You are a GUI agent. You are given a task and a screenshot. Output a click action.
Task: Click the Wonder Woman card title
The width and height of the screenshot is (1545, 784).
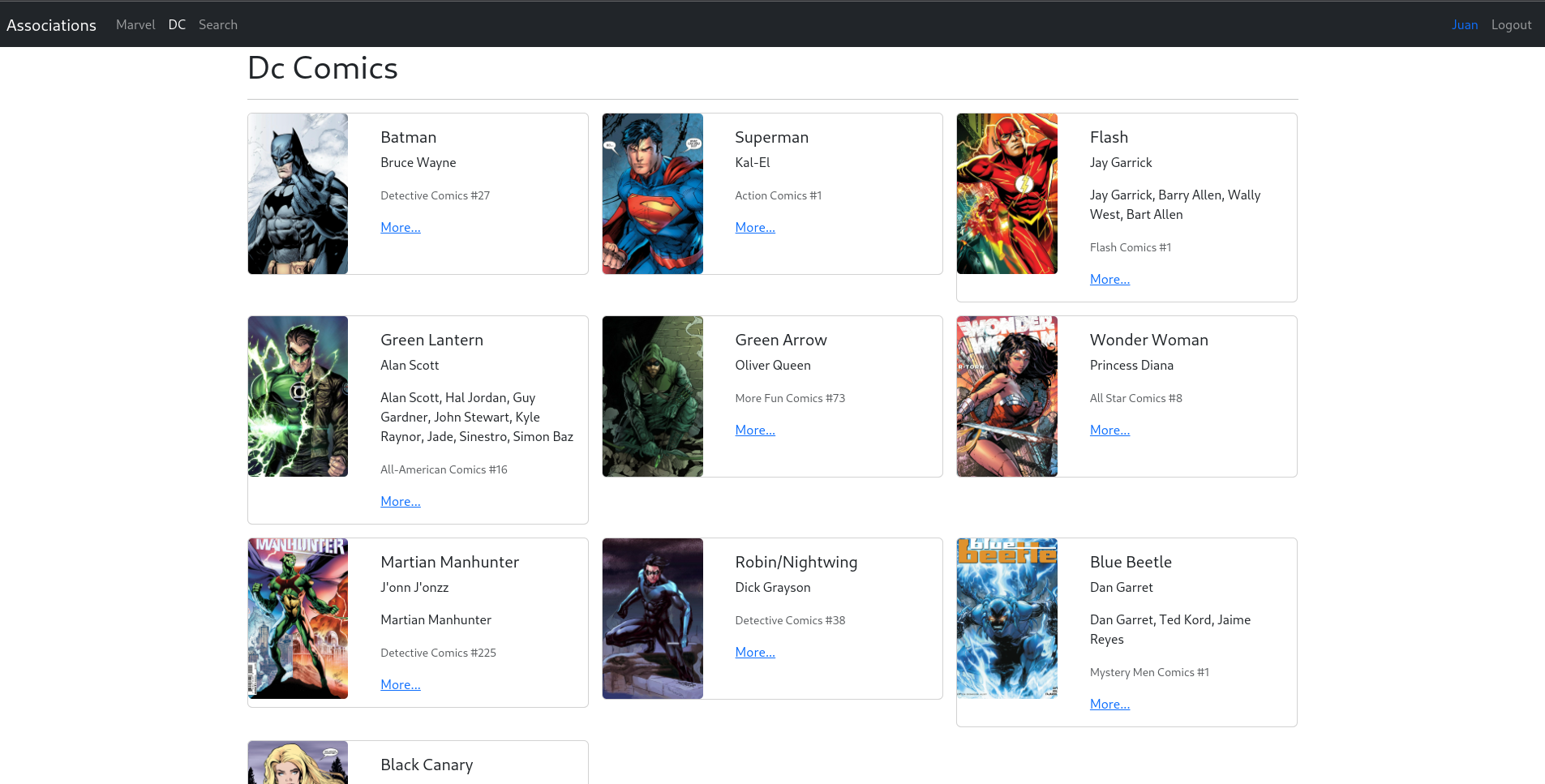pos(1149,340)
